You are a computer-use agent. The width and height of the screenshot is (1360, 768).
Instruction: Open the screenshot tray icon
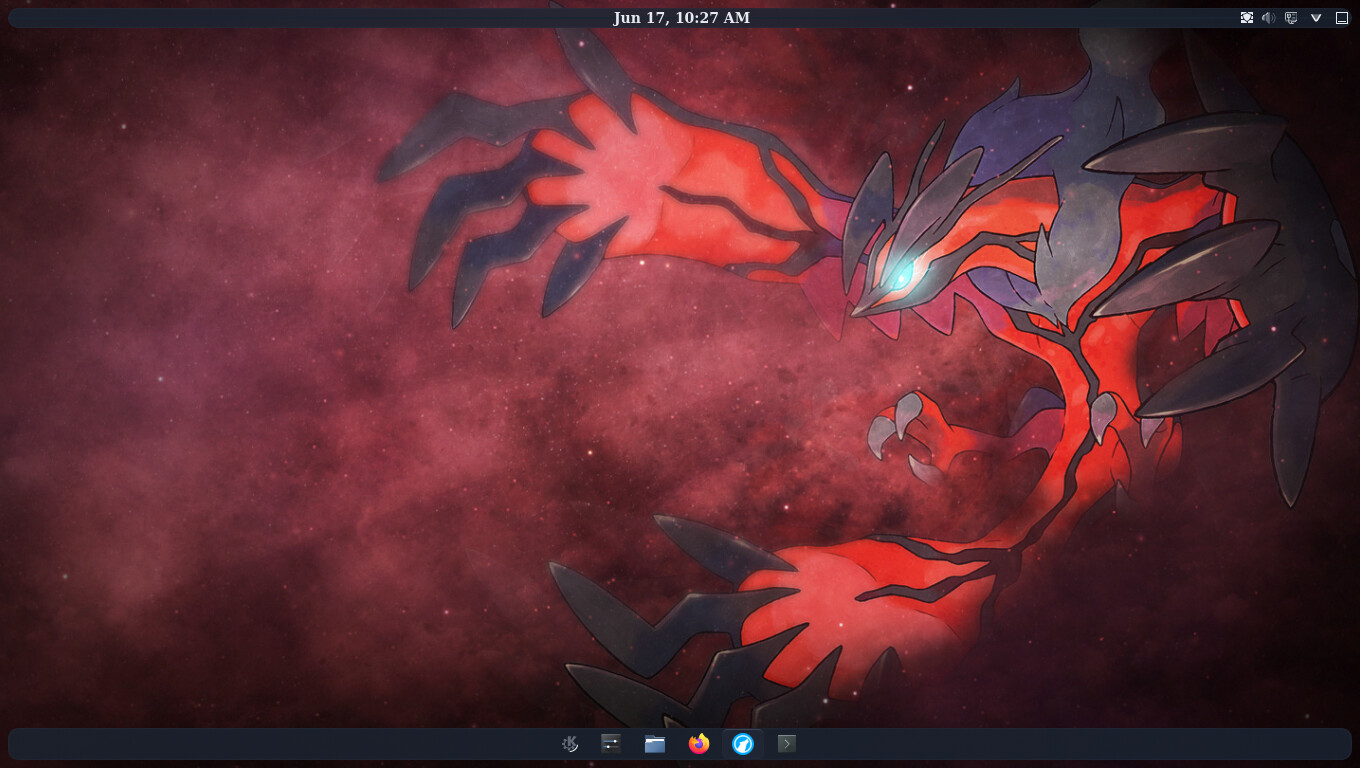[x=1247, y=18]
